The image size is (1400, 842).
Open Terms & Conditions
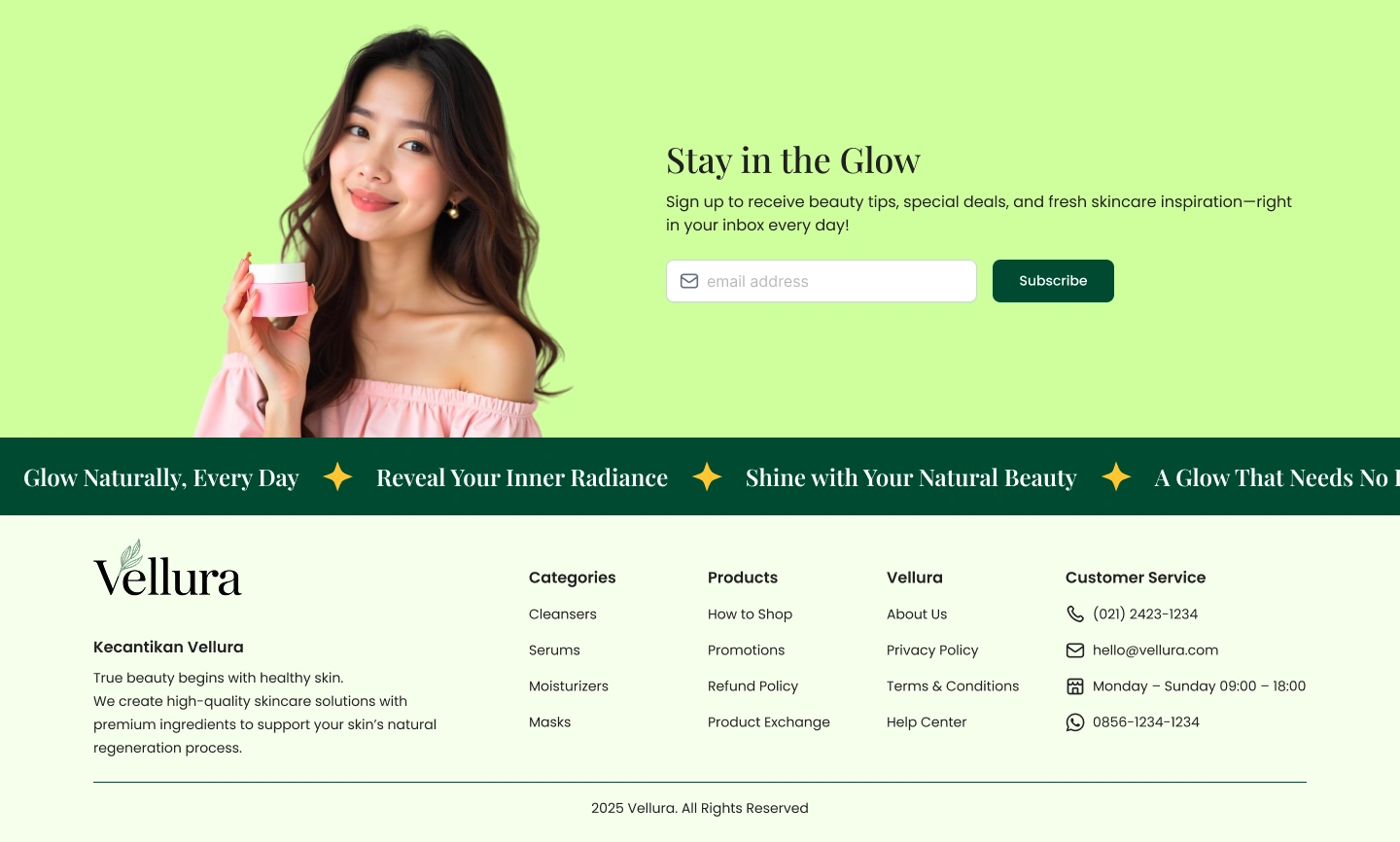point(953,686)
